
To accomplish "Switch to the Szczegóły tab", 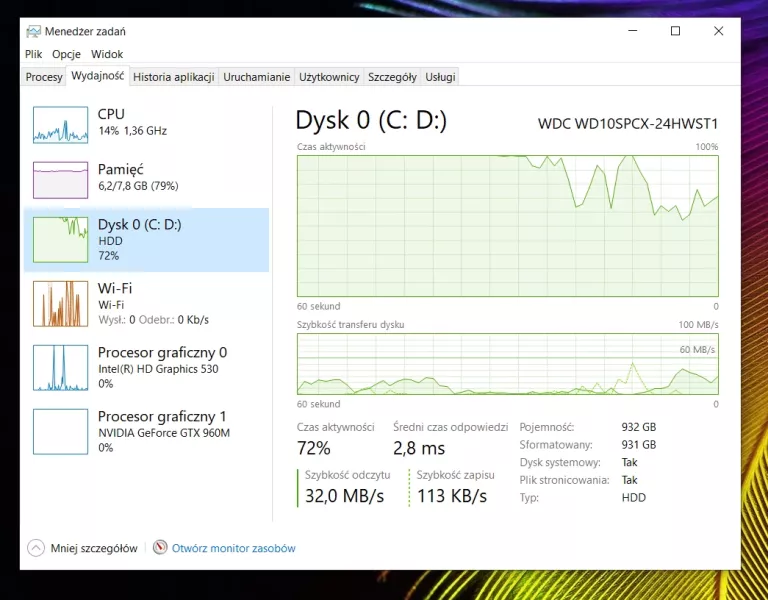I will pos(392,77).
